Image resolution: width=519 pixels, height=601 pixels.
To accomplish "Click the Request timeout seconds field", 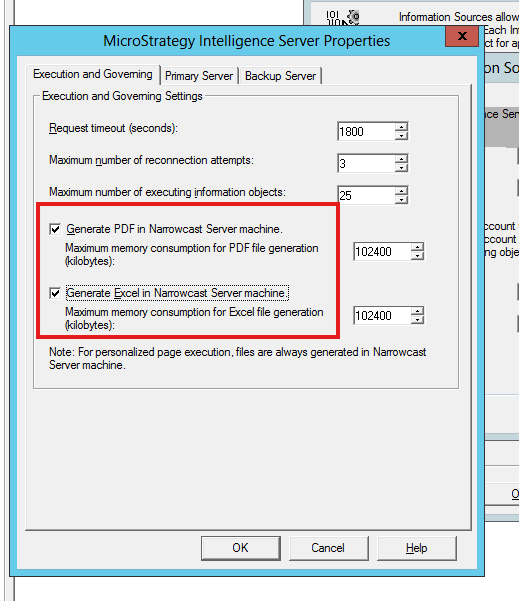I will (x=366, y=131).
